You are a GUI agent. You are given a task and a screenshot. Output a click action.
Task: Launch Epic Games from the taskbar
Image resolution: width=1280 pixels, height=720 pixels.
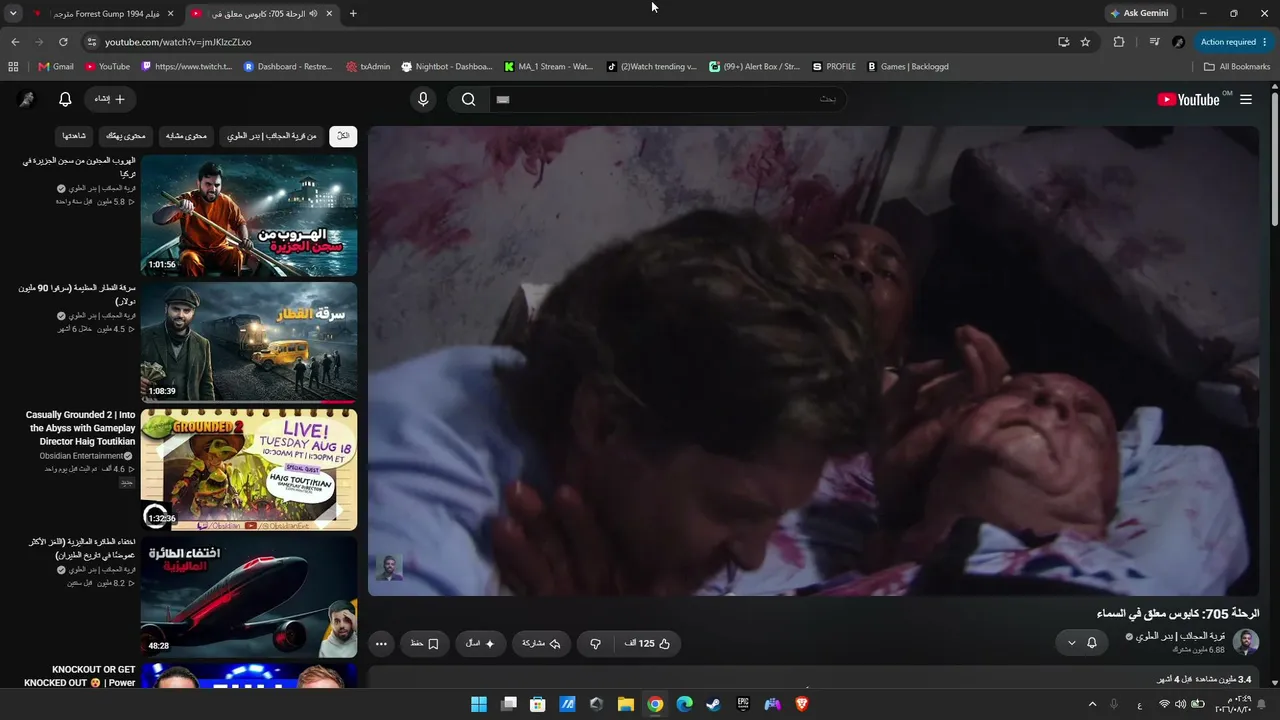(743, 704)
